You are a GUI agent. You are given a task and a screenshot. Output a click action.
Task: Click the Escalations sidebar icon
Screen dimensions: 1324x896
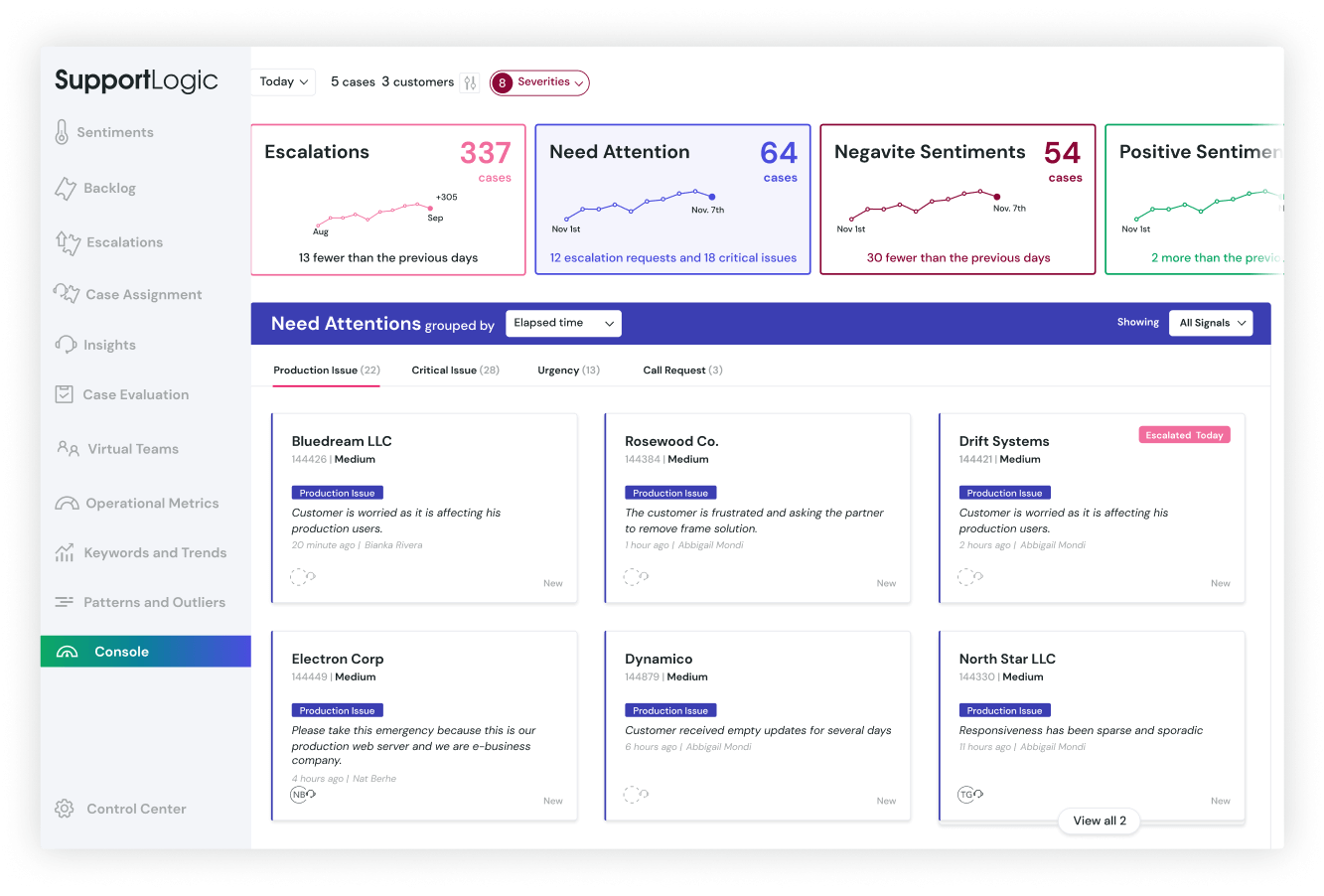pyautogui.click(x=68, y=242)
